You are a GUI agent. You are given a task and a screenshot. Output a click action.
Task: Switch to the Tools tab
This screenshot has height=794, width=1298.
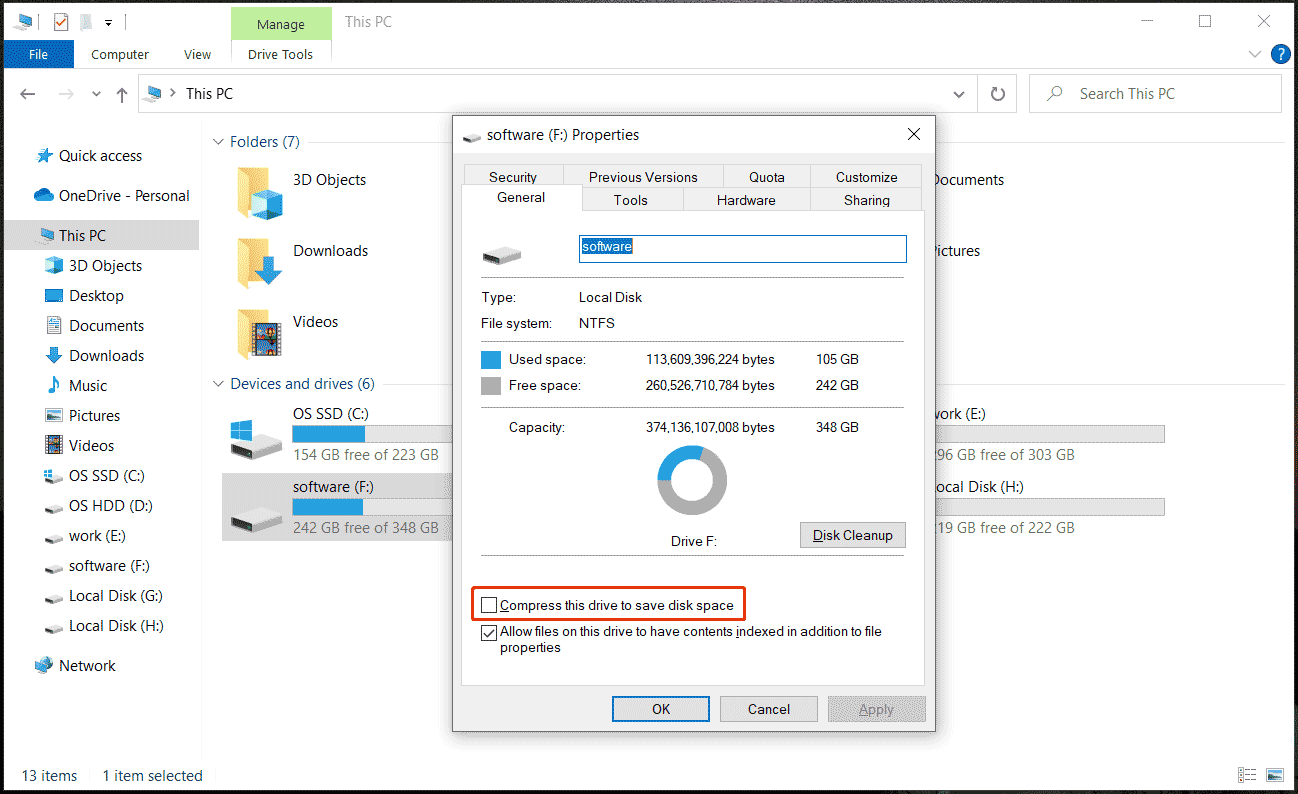tap(631, 199)
